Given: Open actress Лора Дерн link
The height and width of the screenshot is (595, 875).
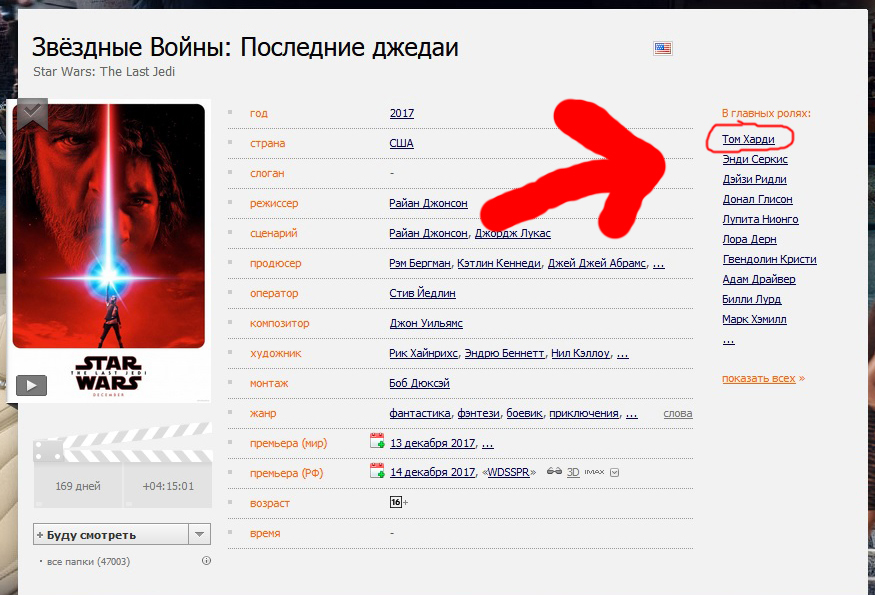Looking at the screenshot, I should tap(749, 239).
